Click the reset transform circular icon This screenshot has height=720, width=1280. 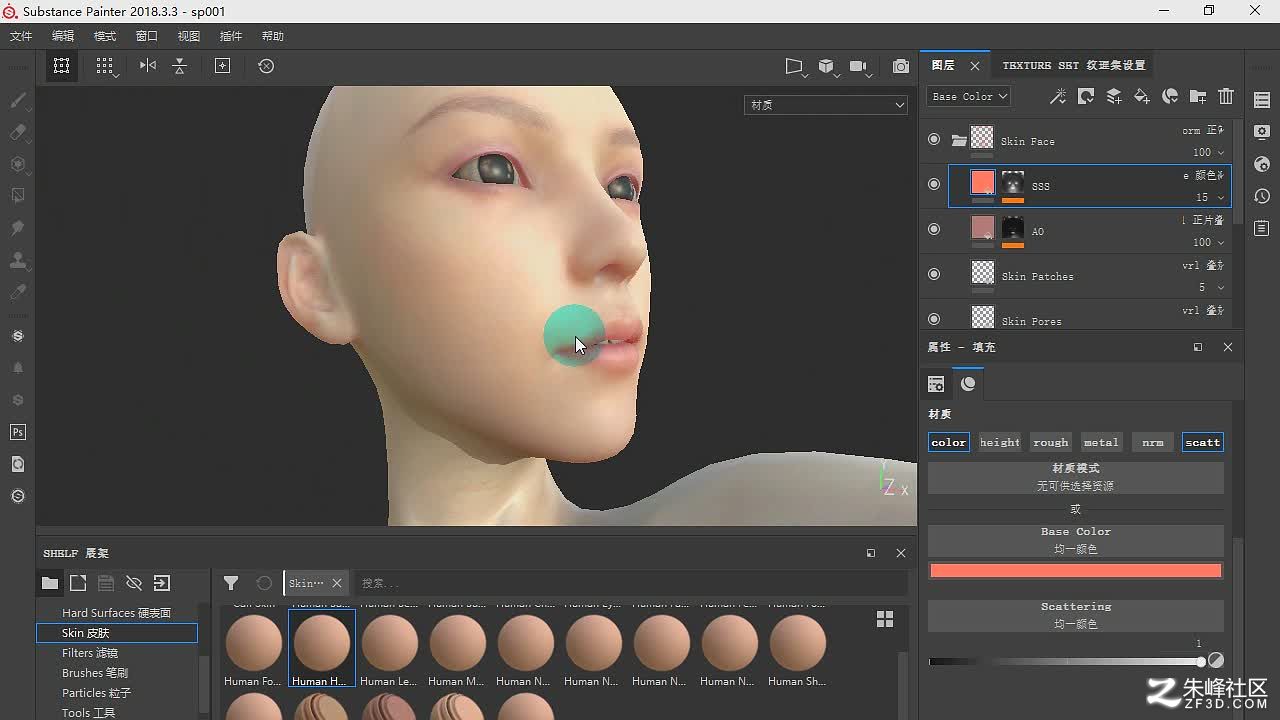coord(266,66)
